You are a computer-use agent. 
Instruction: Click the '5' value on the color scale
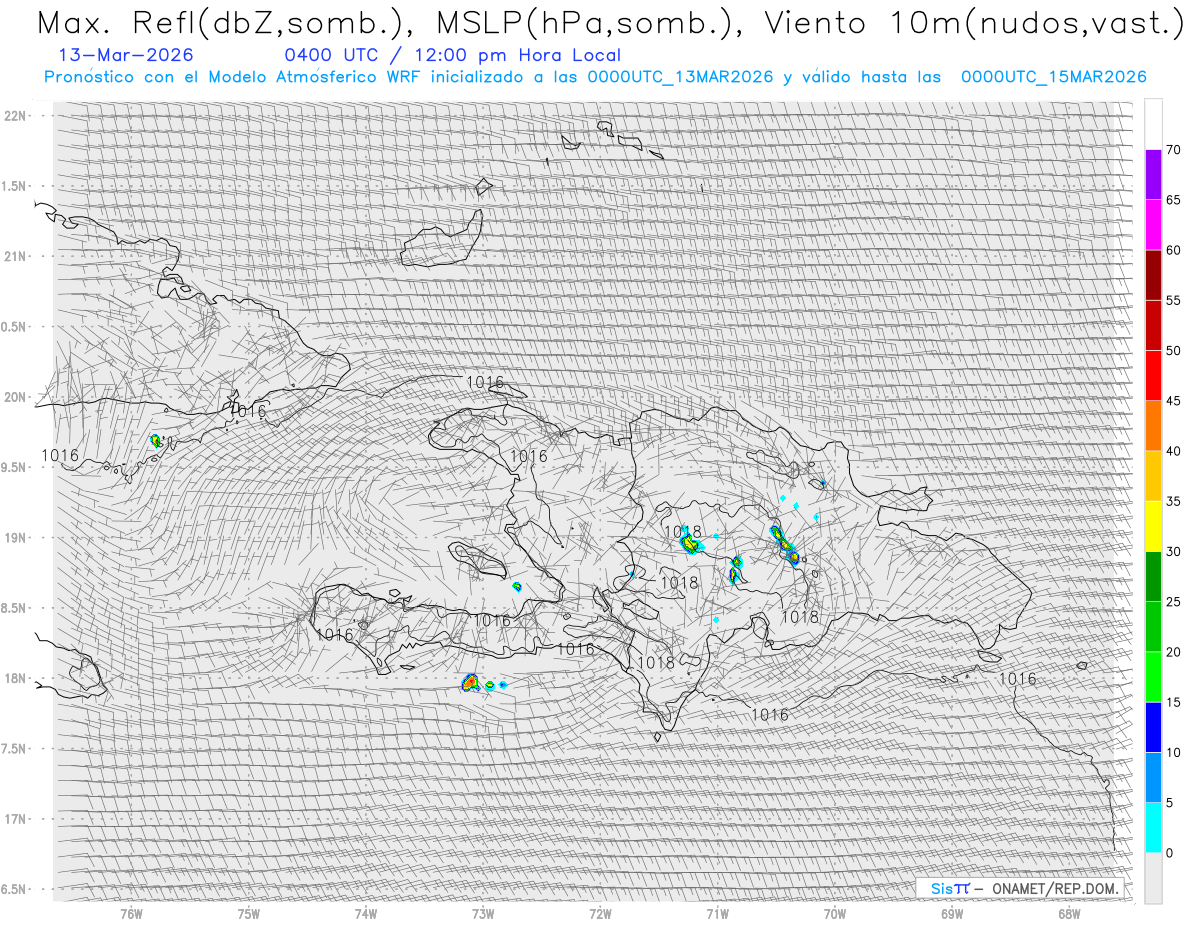click(1169, 802)
